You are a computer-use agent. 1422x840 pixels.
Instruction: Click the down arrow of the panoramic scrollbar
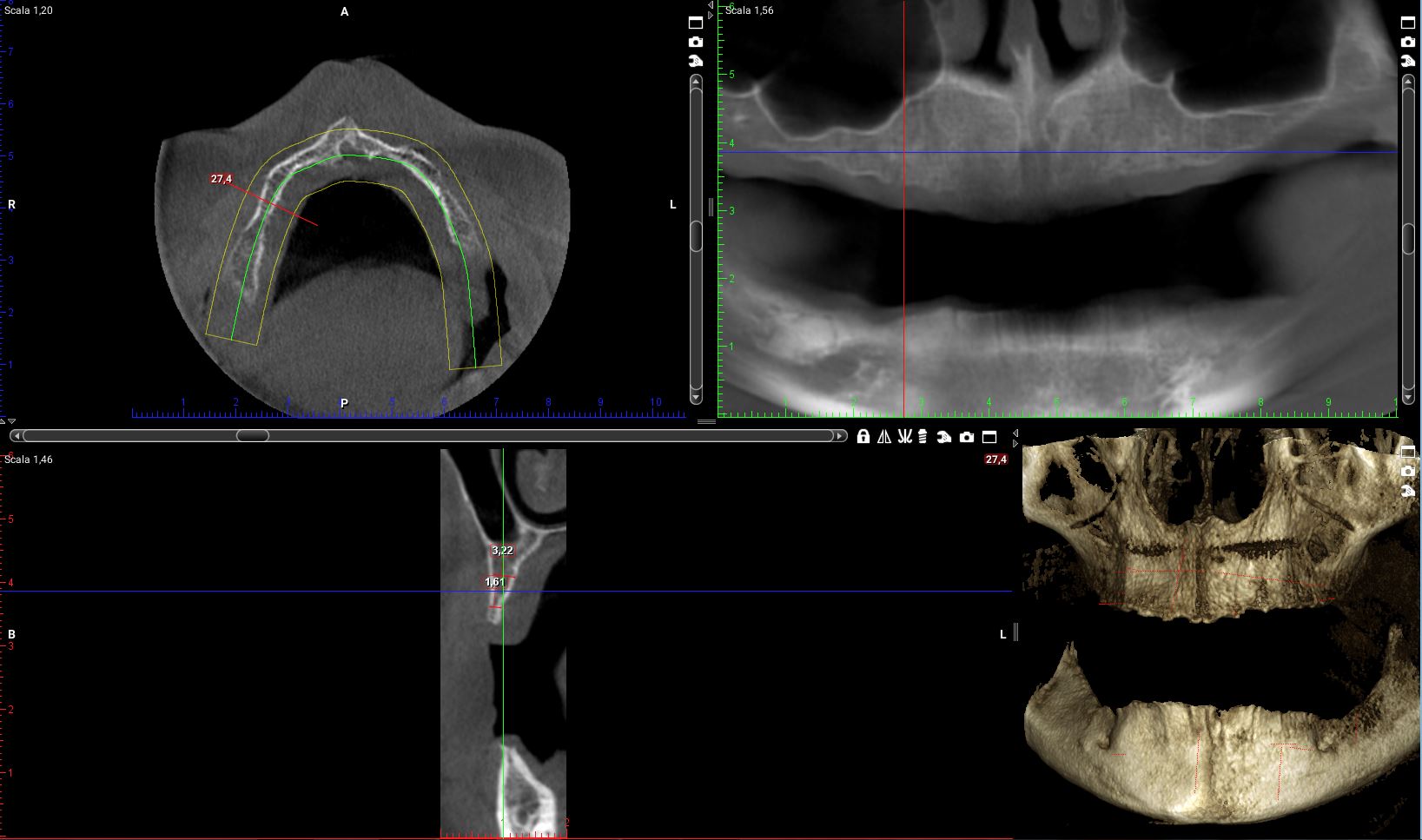[x=1408, y=398]
